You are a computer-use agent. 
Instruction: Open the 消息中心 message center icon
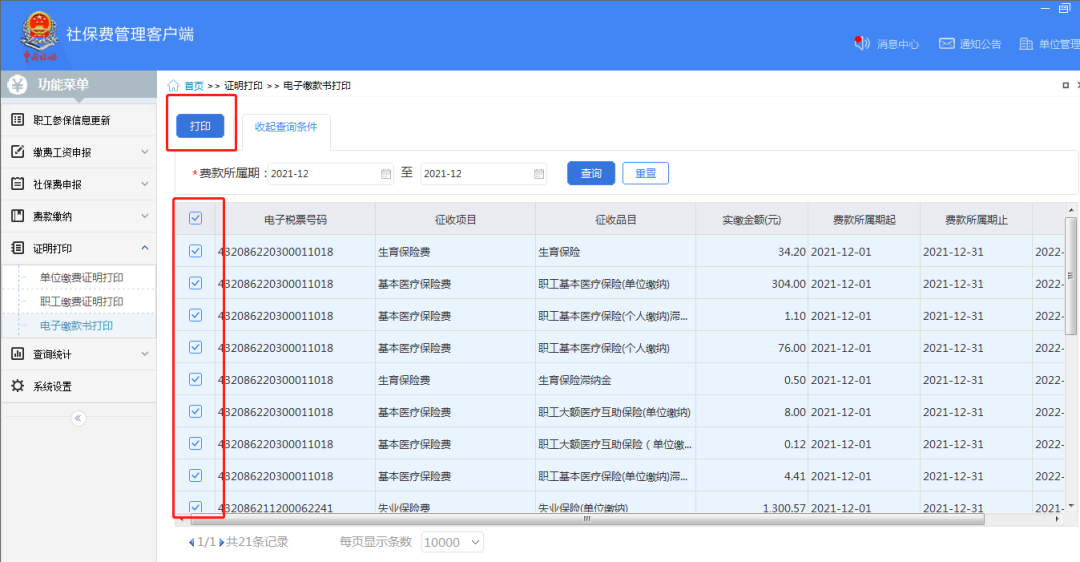pos(862,43)
